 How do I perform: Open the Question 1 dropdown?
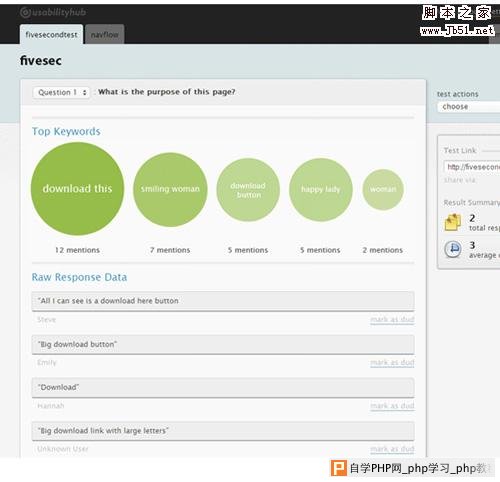(x=61, y=92)
